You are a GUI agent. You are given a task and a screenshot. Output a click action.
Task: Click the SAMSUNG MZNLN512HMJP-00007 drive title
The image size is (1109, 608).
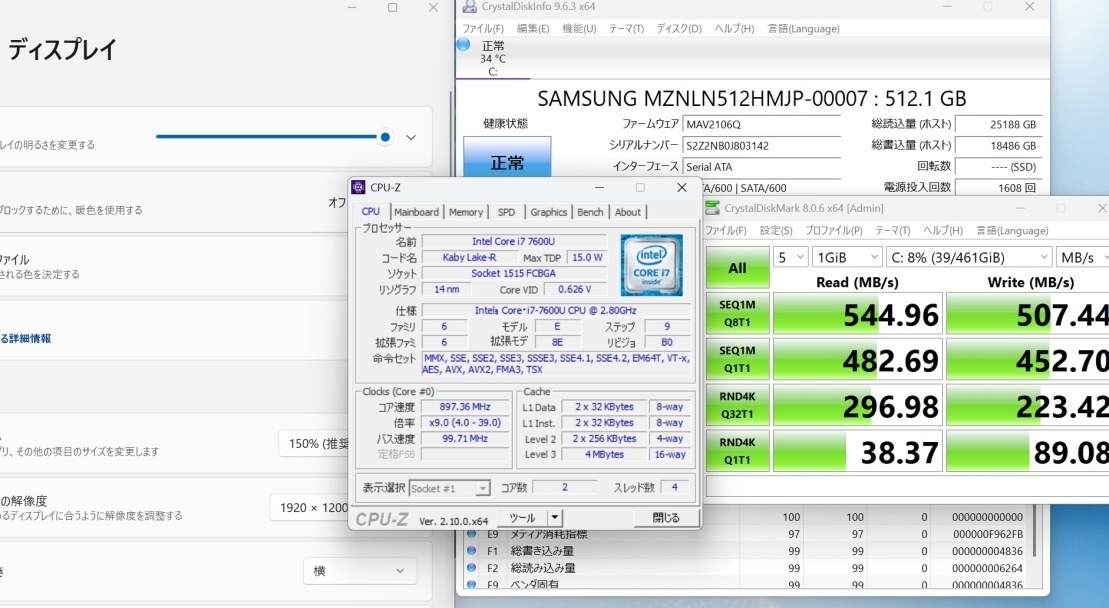752,98
